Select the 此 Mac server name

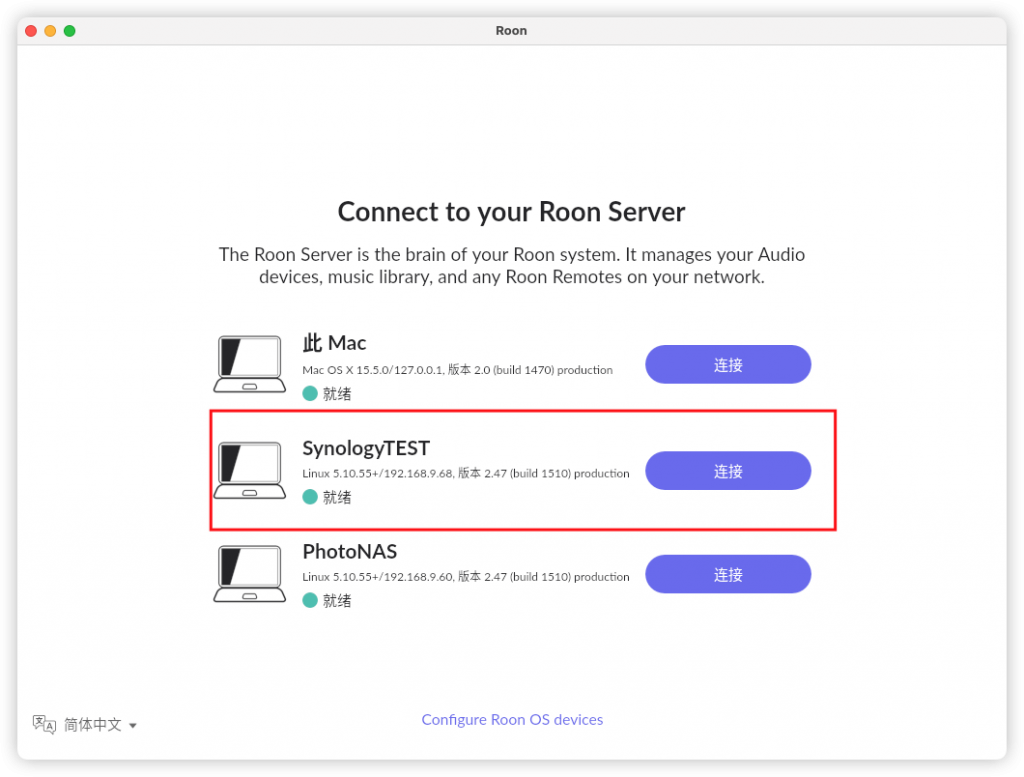click(x=334, y=343)
